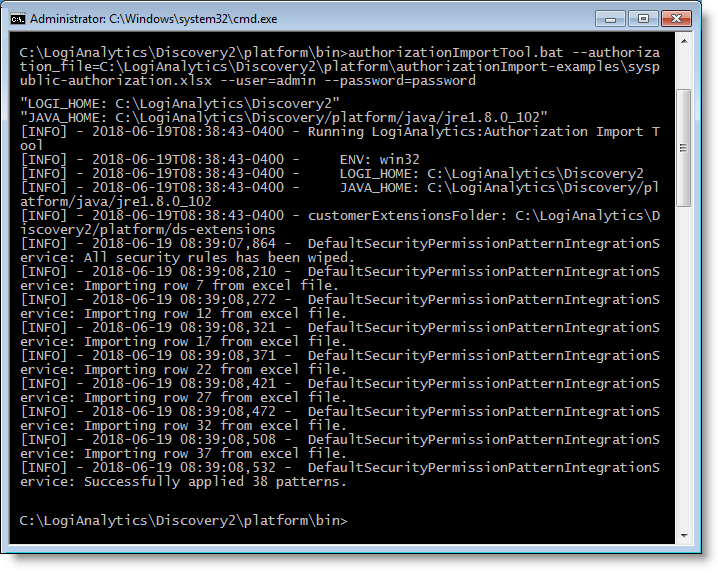
Task: Click the final prompt 'C:\LogiAnalytics\Discovery2\platform\bin>'
Action: [x=184, y=520]
